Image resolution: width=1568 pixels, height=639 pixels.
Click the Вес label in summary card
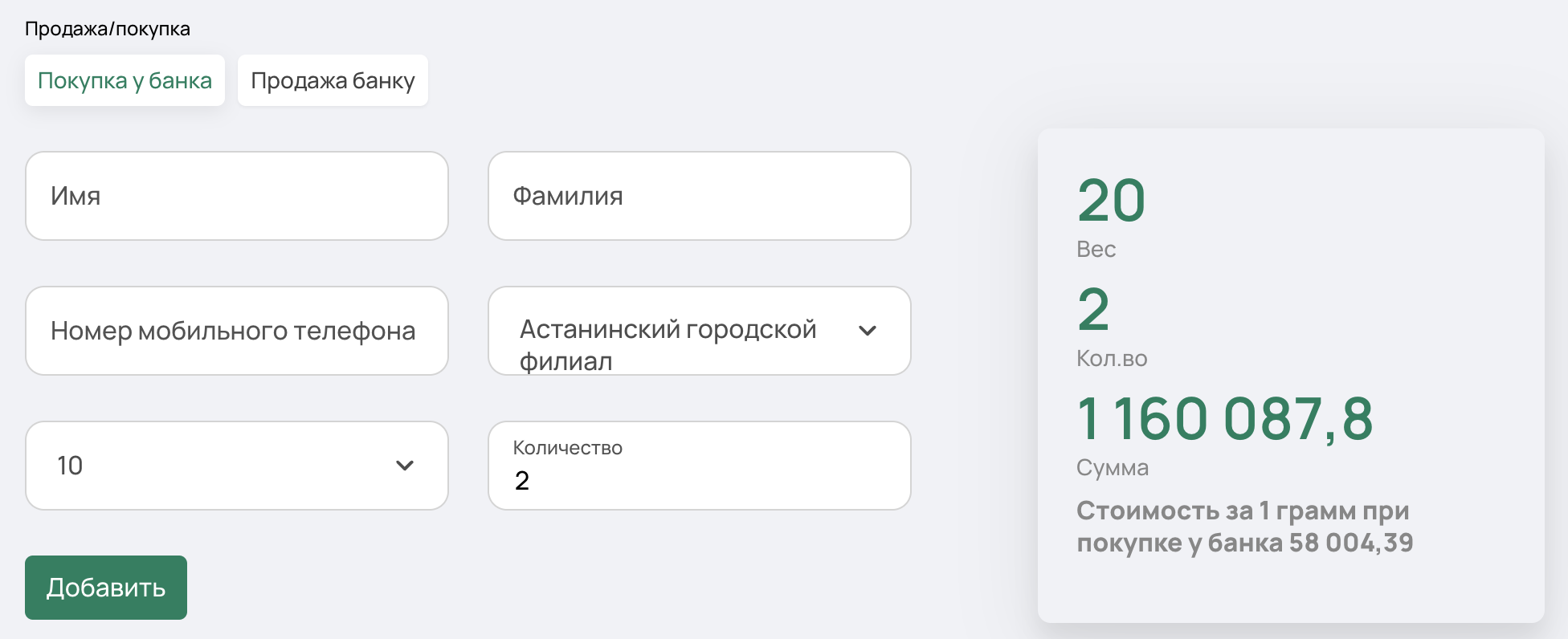click(x=1096, y=249)
